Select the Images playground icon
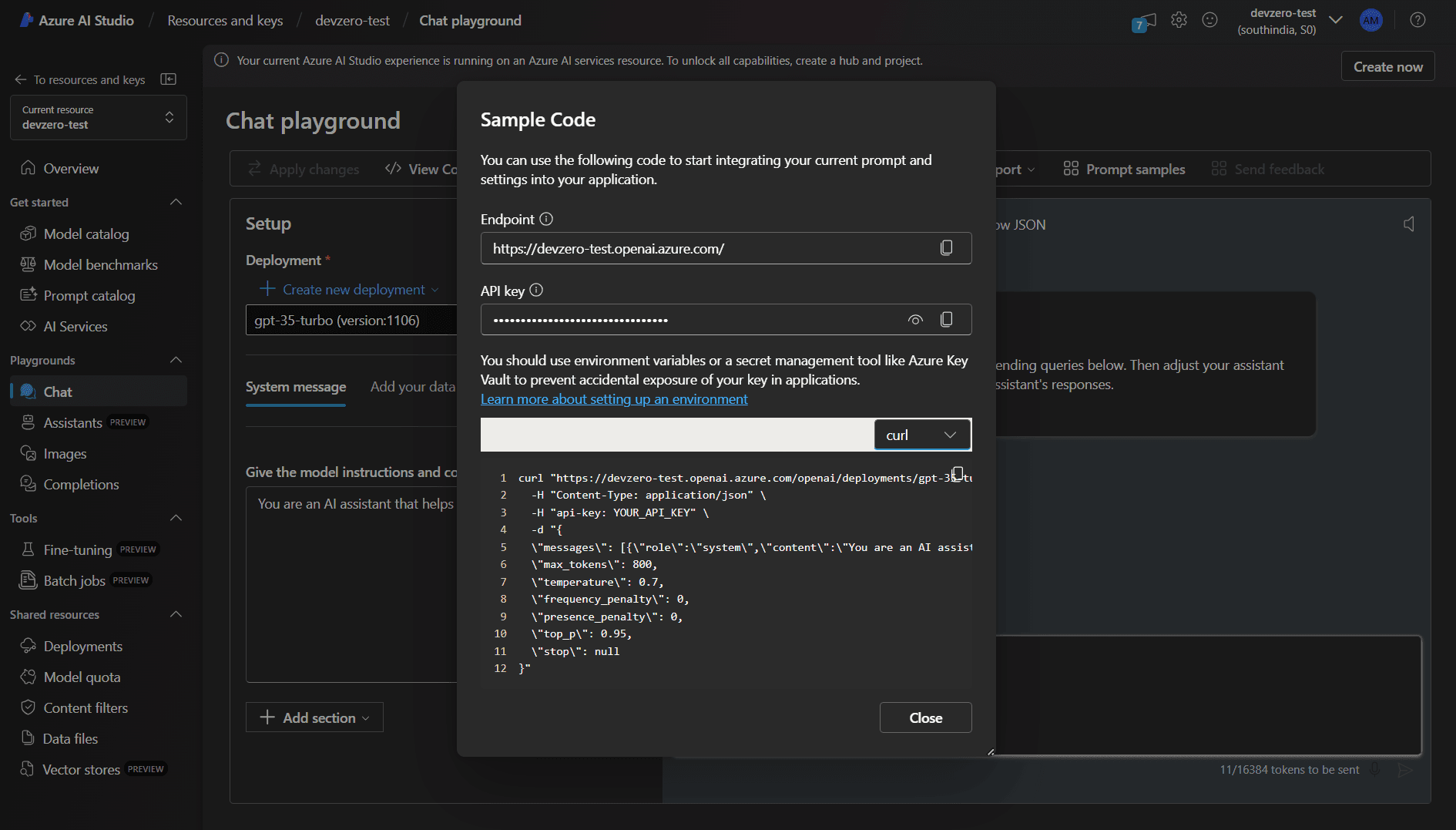 tap(29, 453)
